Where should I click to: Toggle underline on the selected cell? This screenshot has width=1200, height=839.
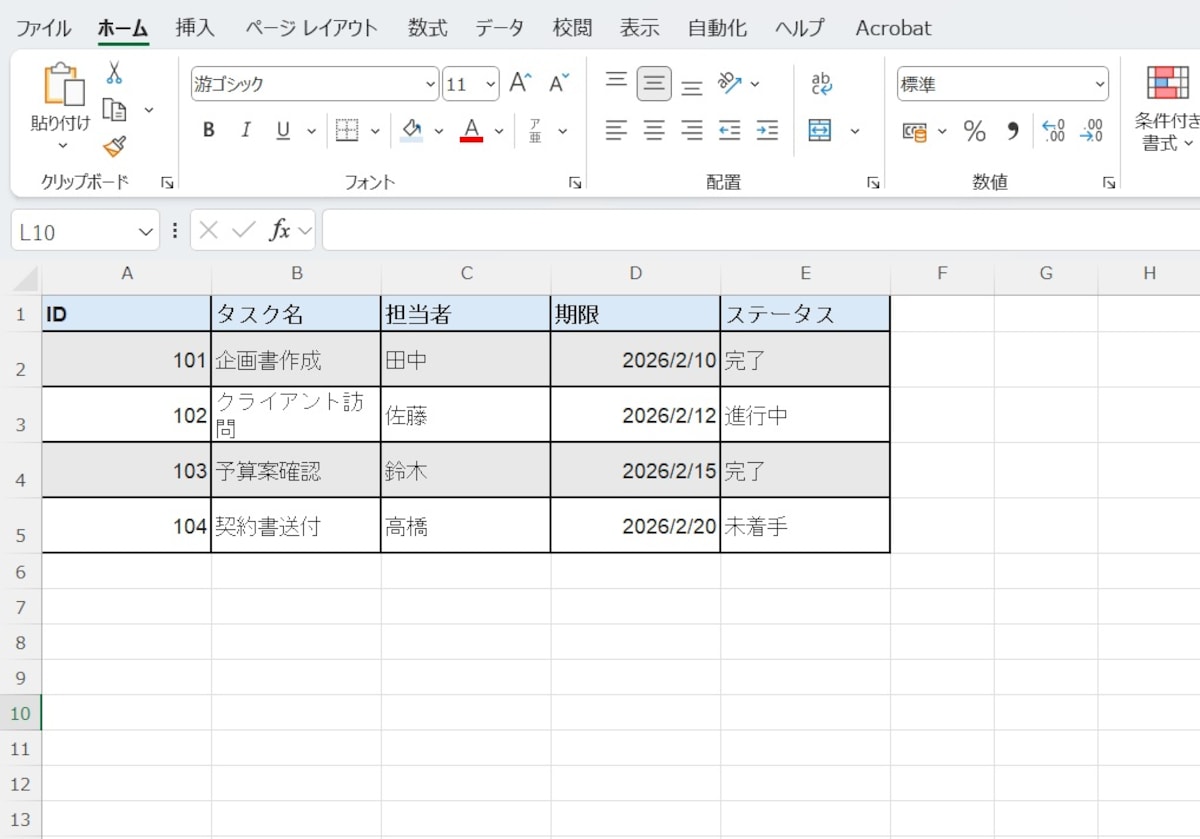pos(282,130)
